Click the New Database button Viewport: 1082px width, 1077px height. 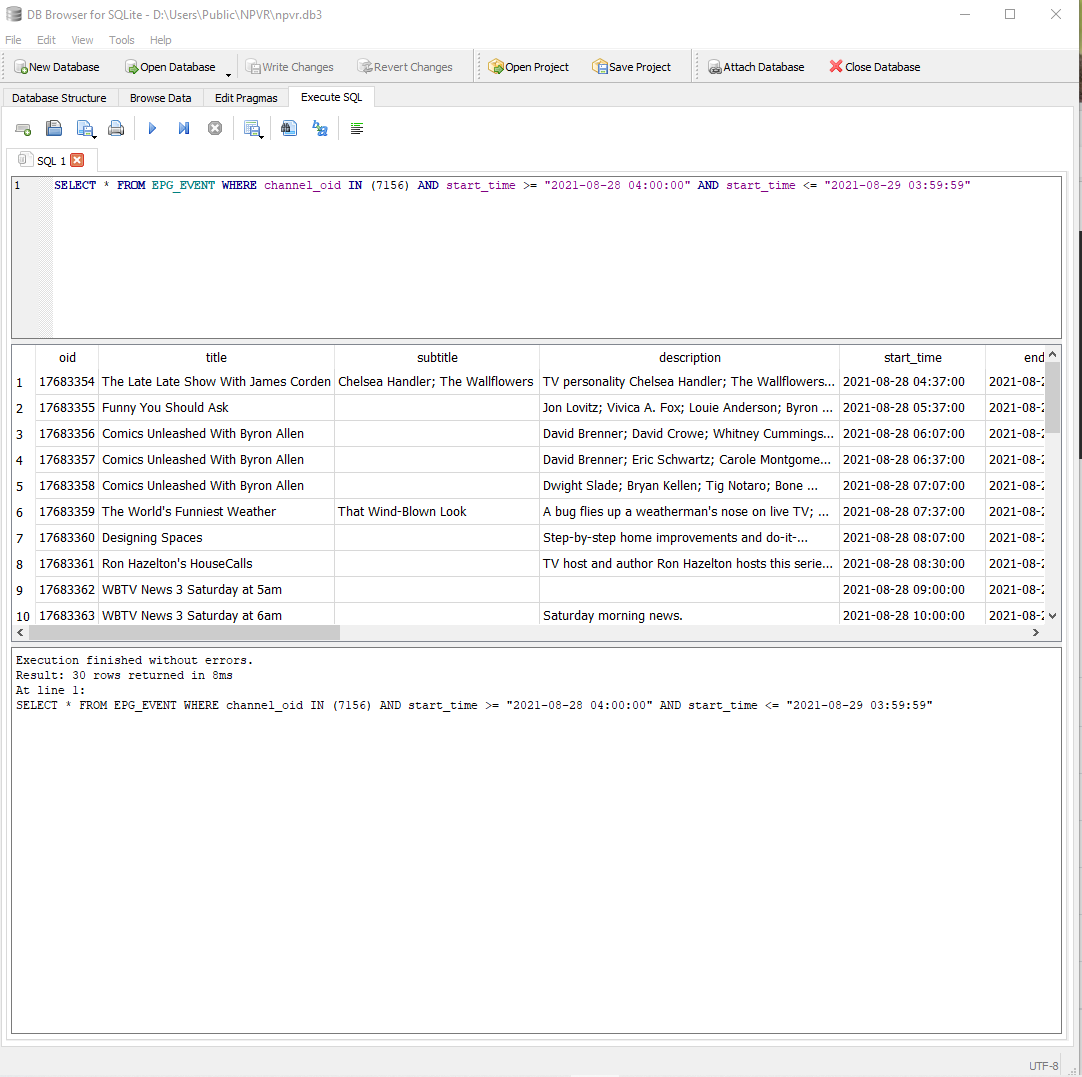57,66
